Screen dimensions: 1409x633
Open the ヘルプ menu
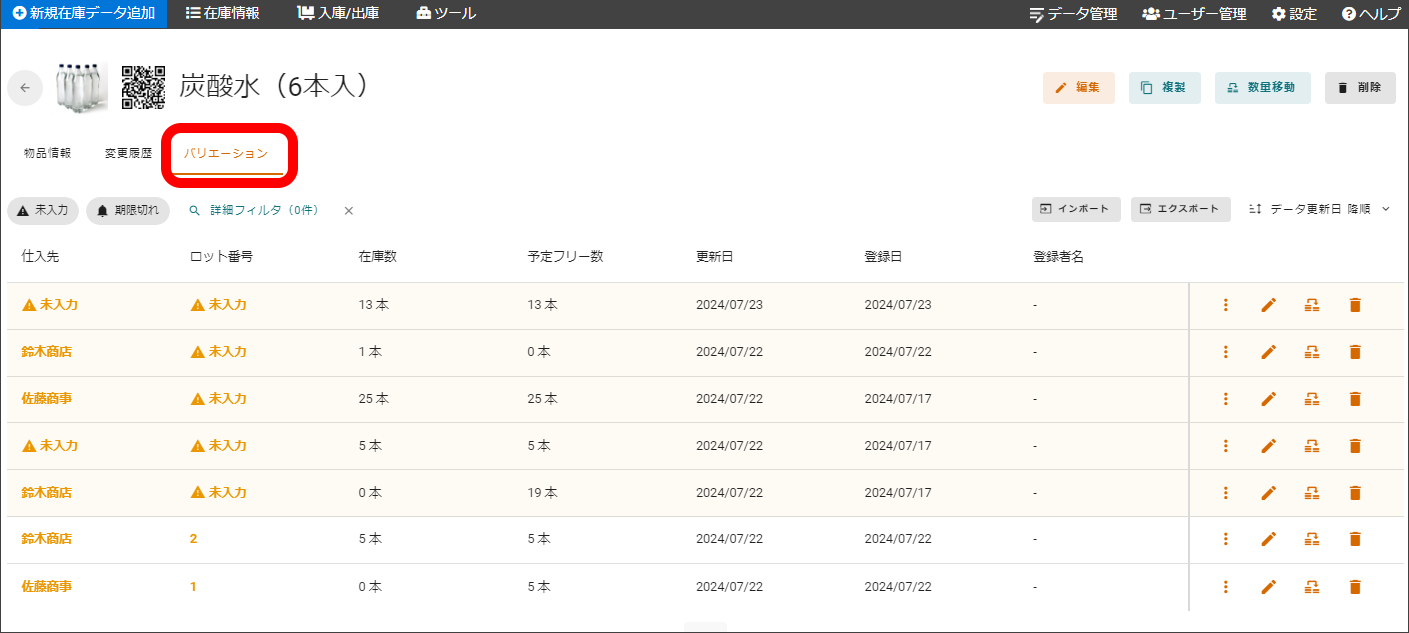(1372, 14)
